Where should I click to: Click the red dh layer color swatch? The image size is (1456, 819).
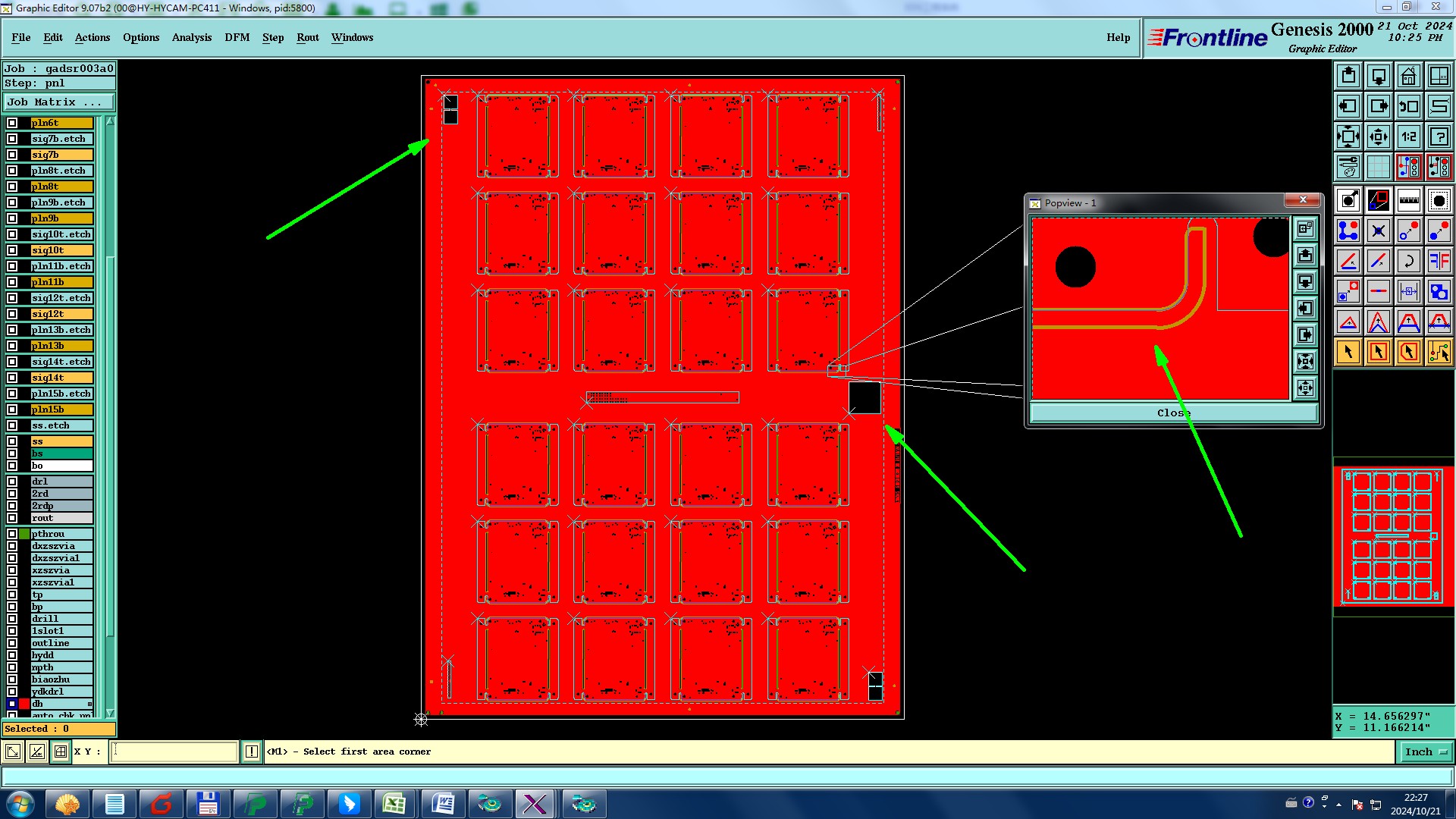click(24, 704)
